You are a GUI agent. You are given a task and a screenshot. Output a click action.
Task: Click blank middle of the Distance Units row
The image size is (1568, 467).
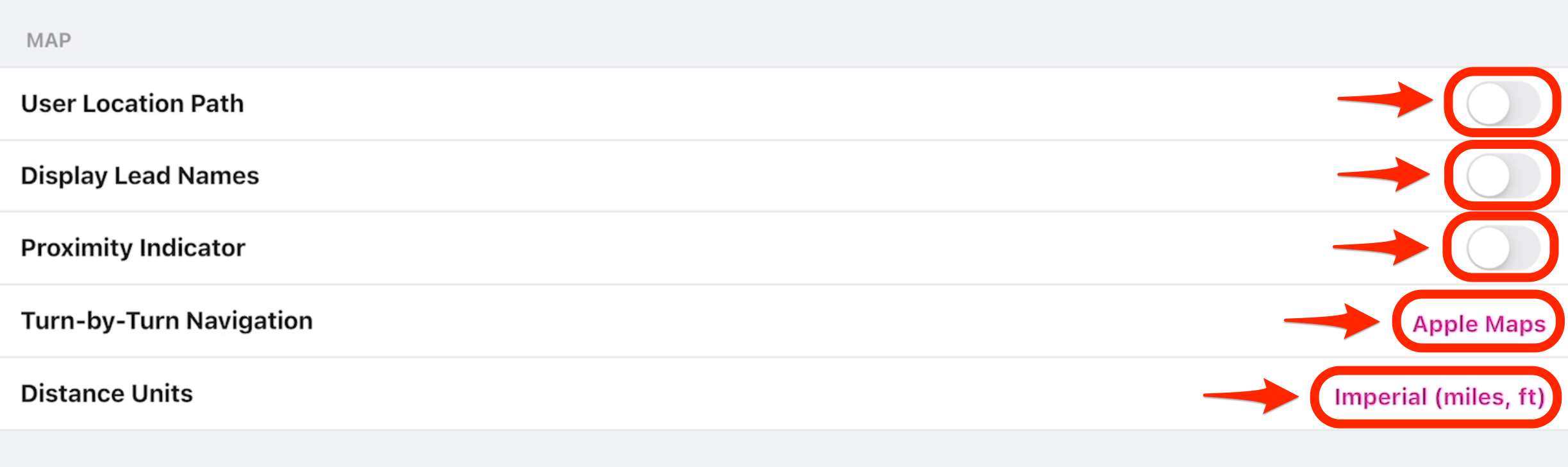pyautogui.click(x=705, y=394)
